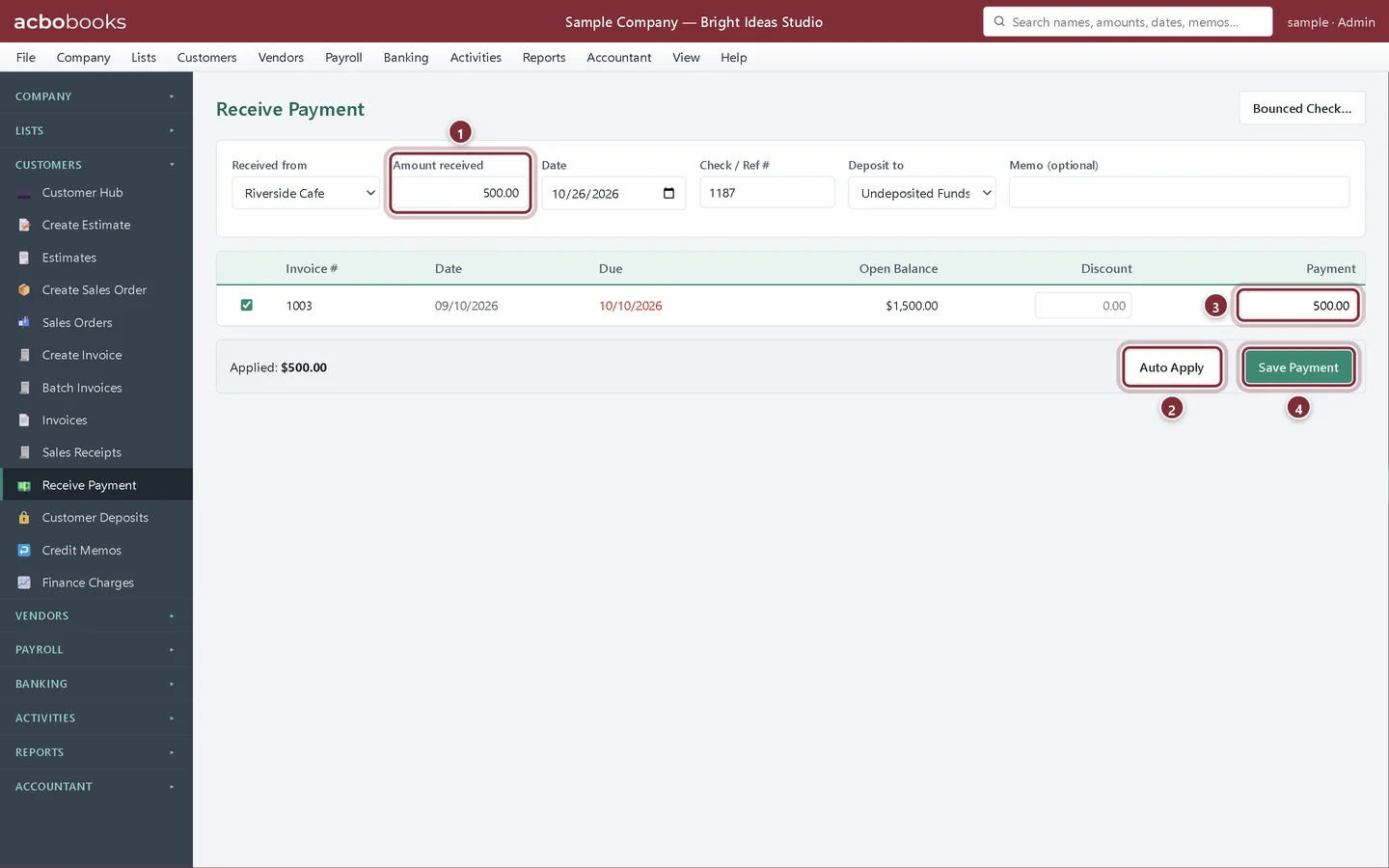Click the Receive Payment sidebar icon
This screenshot has height=868, width=1389.
tap(24, 485)
